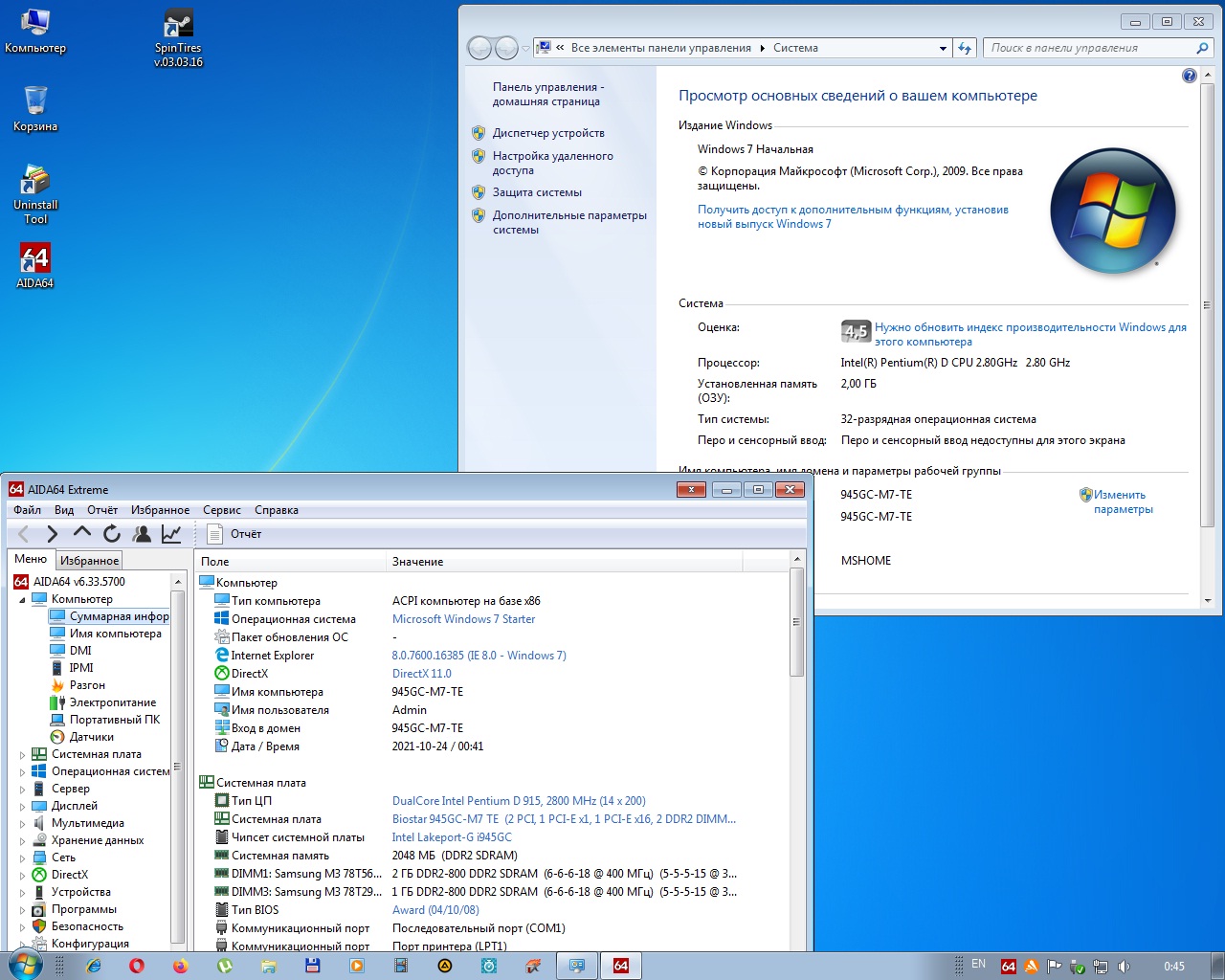Click the help question mark icon

coord(1190,76)
